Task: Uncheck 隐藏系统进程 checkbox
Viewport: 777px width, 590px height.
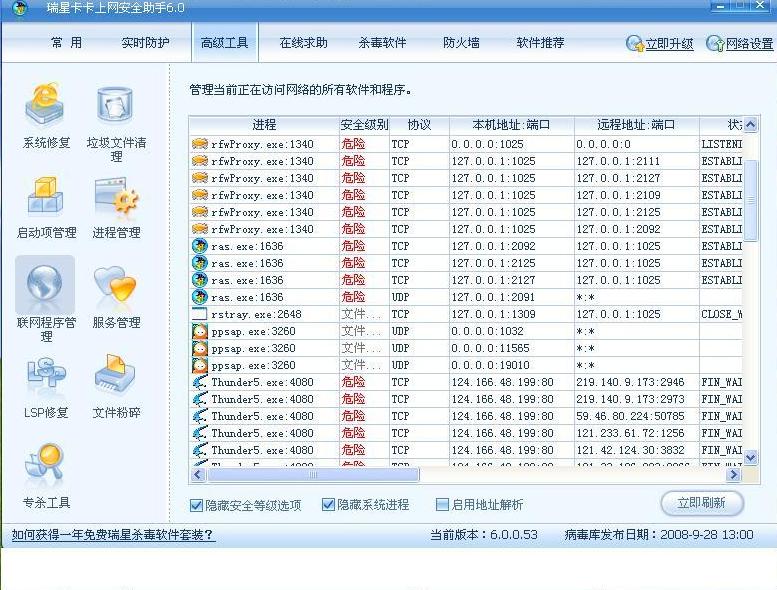Action: 328,504
